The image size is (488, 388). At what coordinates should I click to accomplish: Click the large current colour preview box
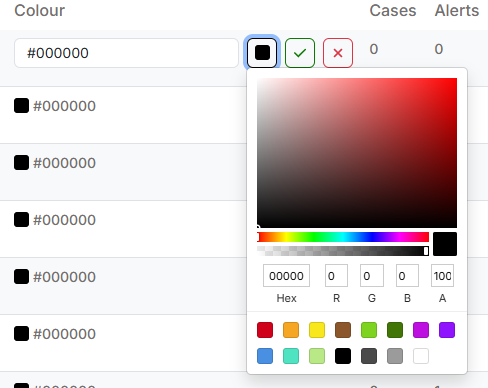point(445,244)
